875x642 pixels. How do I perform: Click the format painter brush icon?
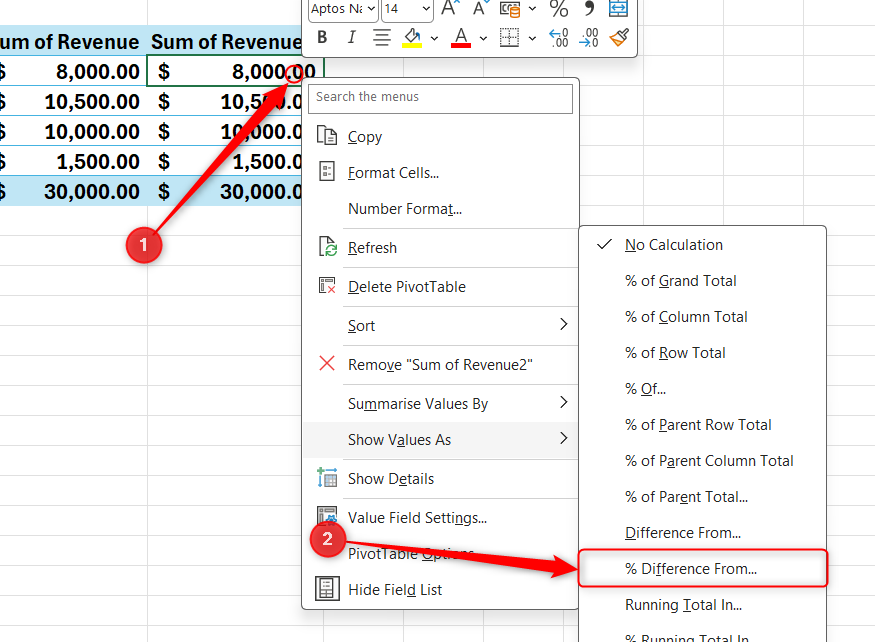619,37
